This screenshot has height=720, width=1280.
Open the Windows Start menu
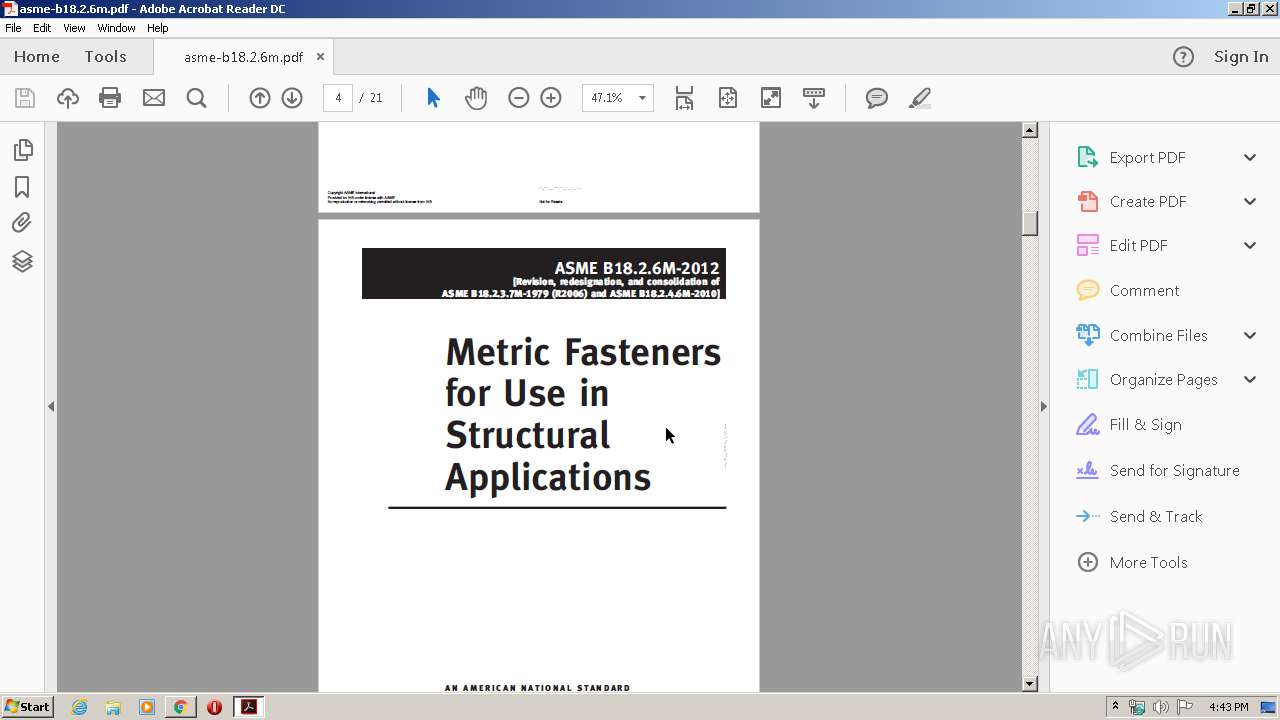coord(27,707)
